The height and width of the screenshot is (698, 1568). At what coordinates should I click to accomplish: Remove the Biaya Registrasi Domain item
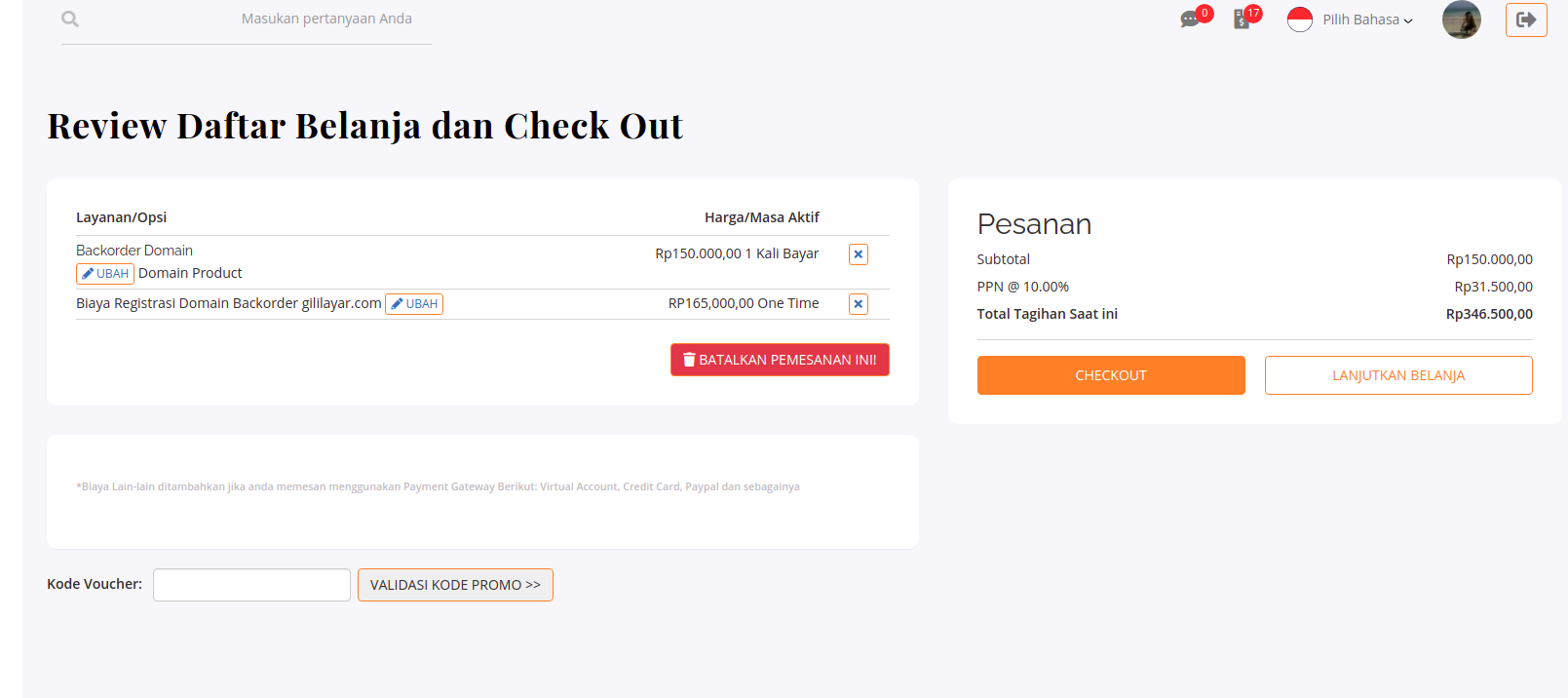859,304
